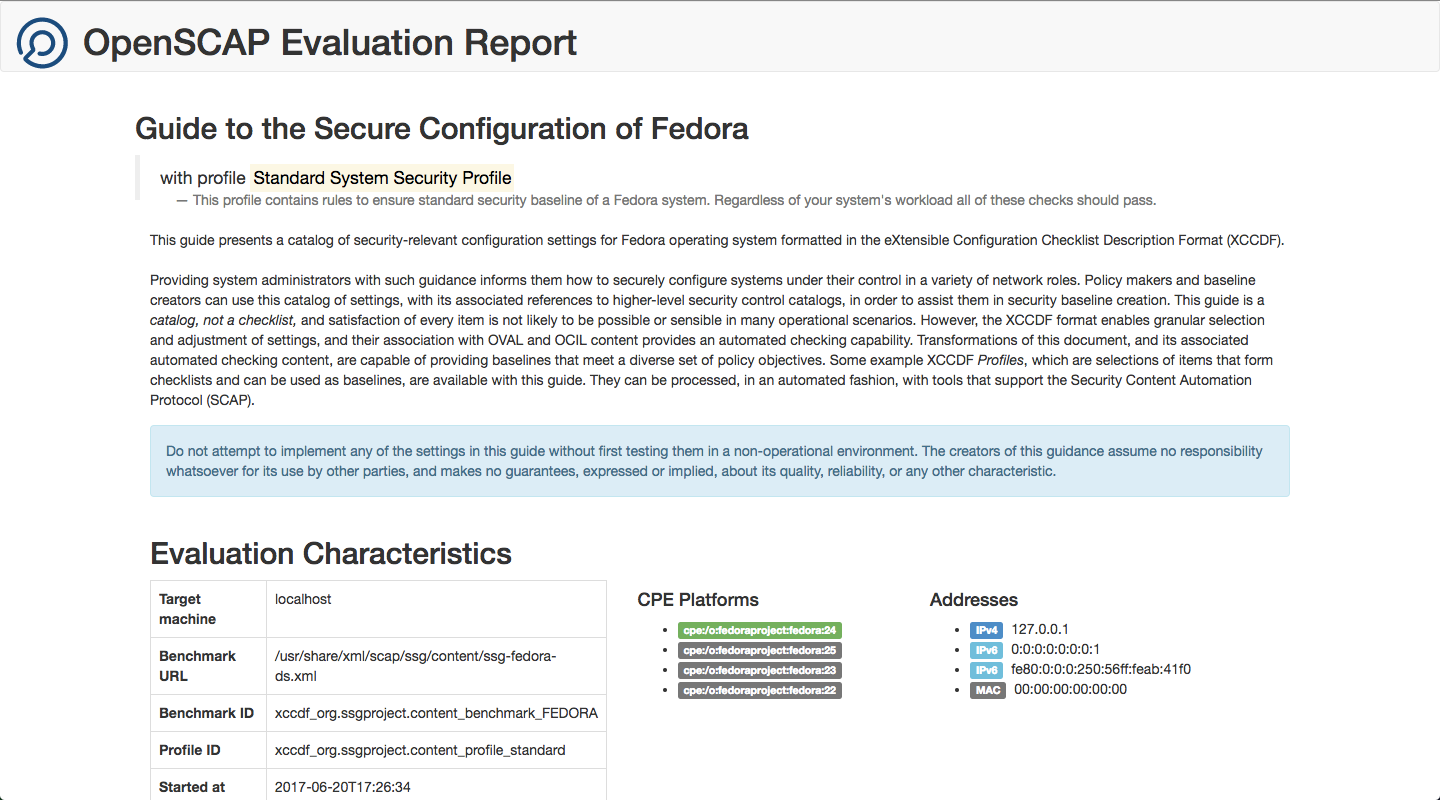
Task: Click the highlighted Standard System Security Profile label
Action: 382,178
